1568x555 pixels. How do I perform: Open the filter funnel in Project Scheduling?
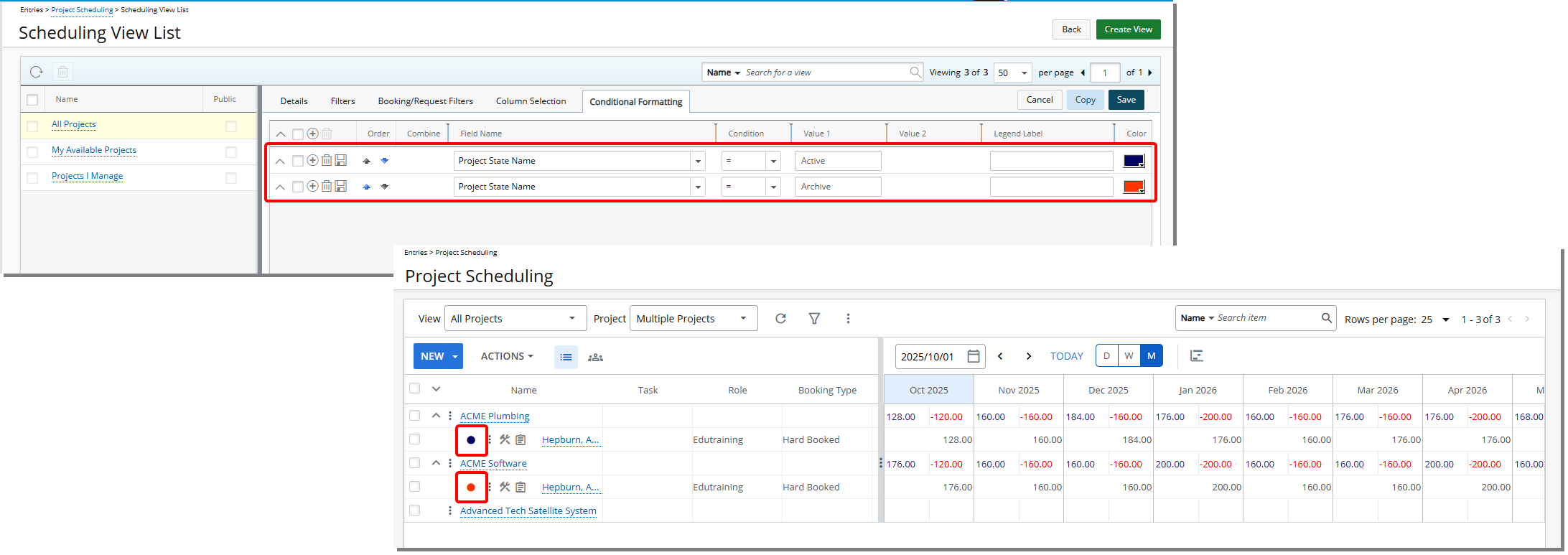click(814, 318)
